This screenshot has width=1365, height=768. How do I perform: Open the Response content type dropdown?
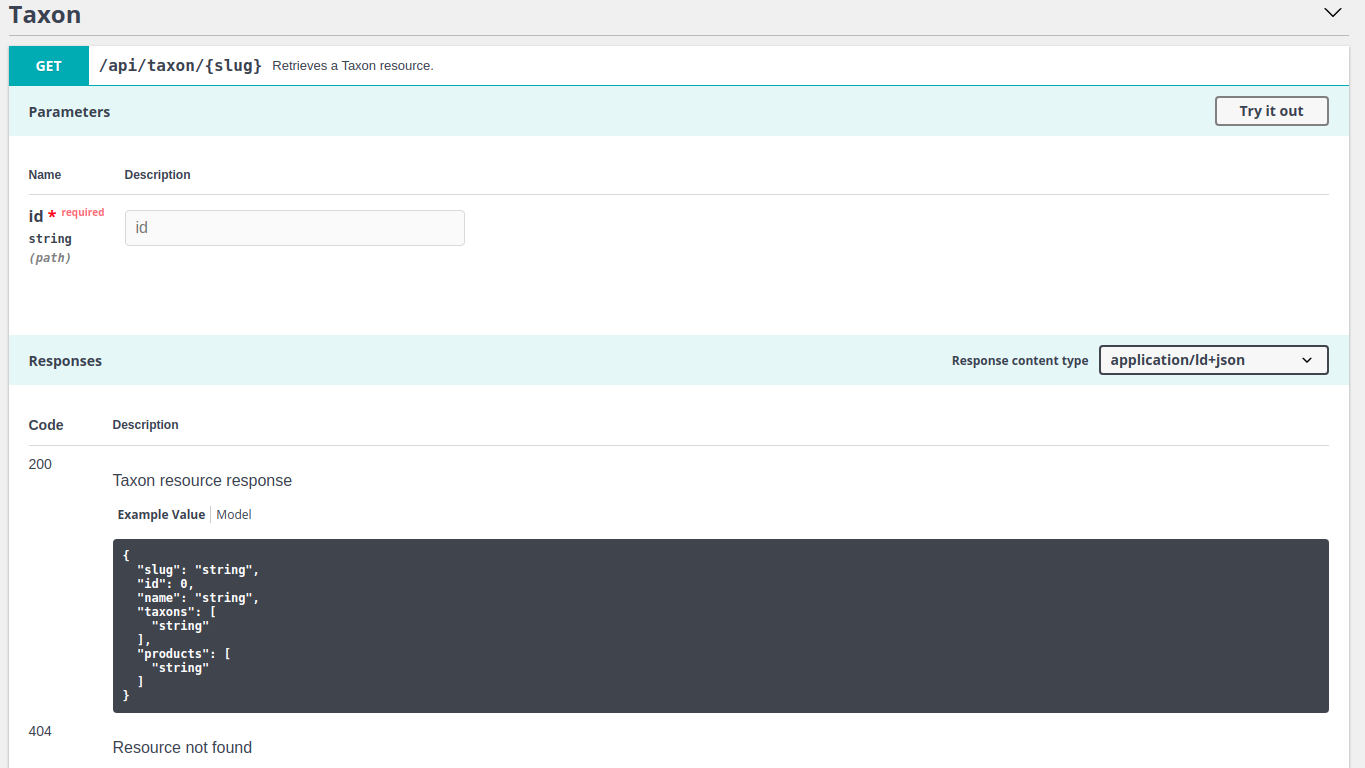[x=1212, y=359]
